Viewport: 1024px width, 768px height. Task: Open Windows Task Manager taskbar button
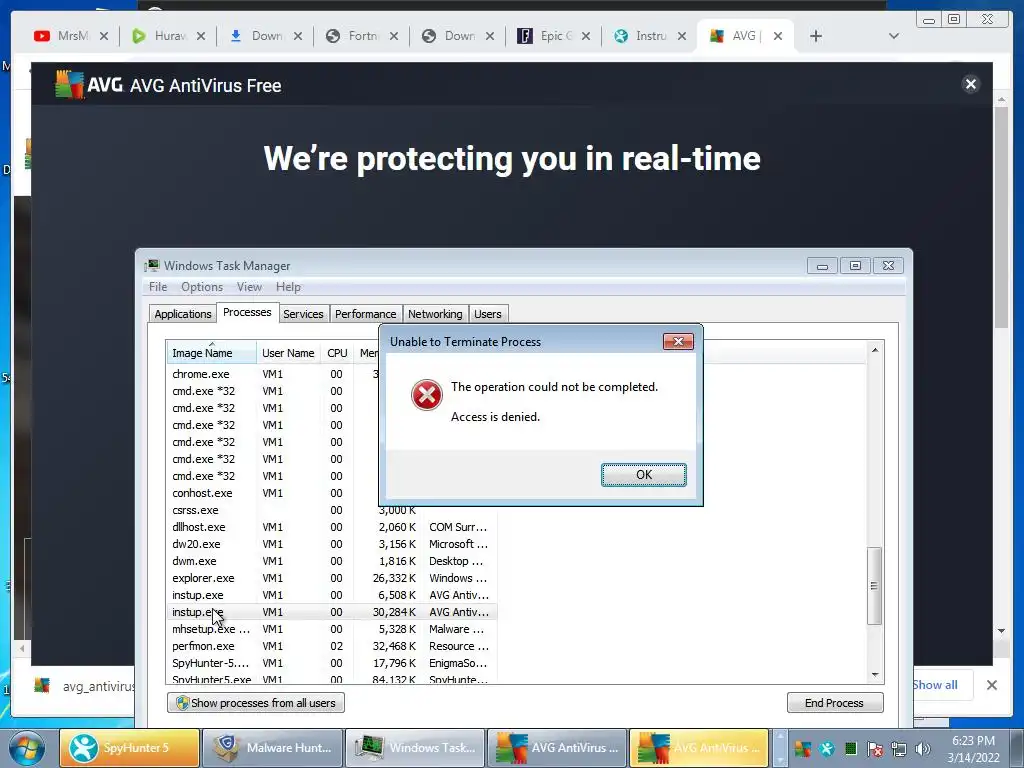click(x=415, y=748)
